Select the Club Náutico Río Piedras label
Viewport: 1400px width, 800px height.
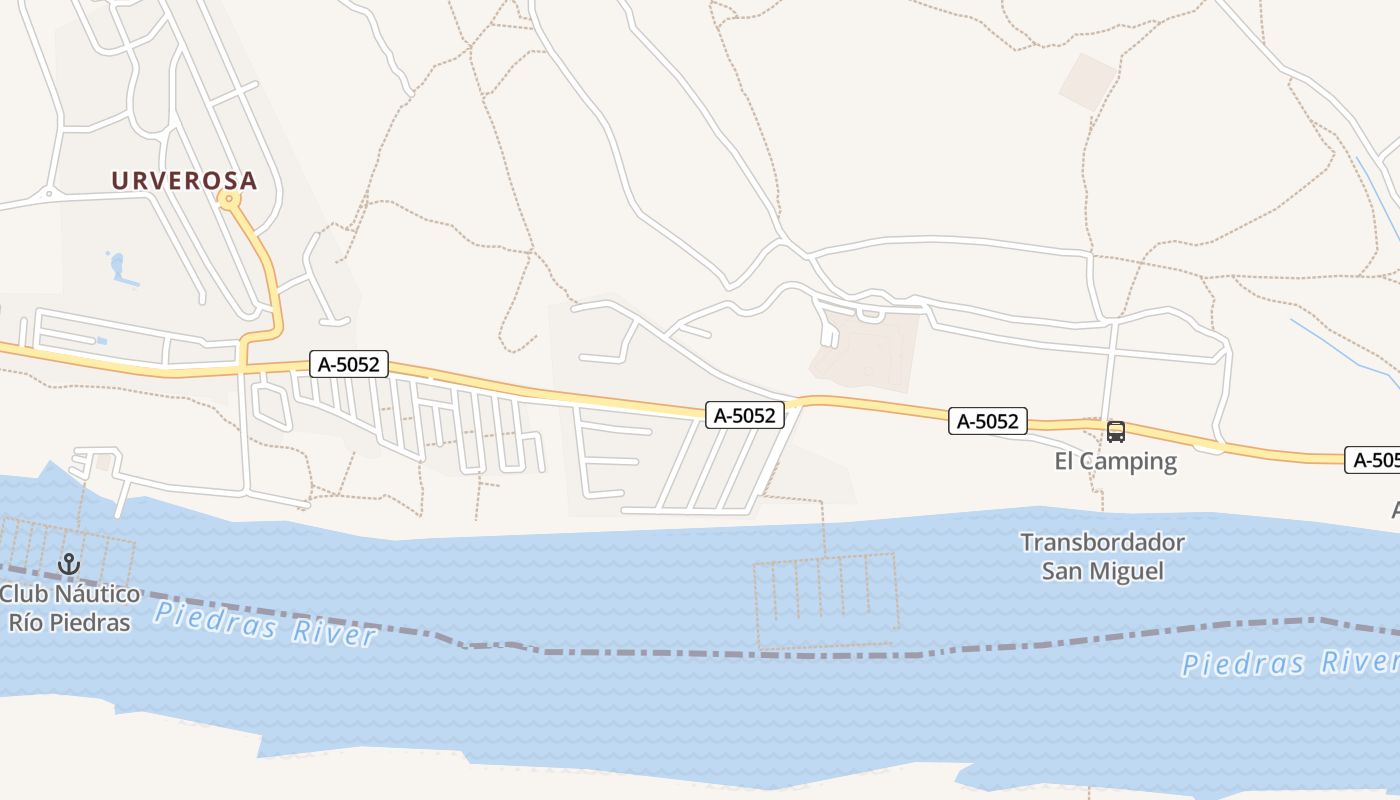tap(70, 608)
